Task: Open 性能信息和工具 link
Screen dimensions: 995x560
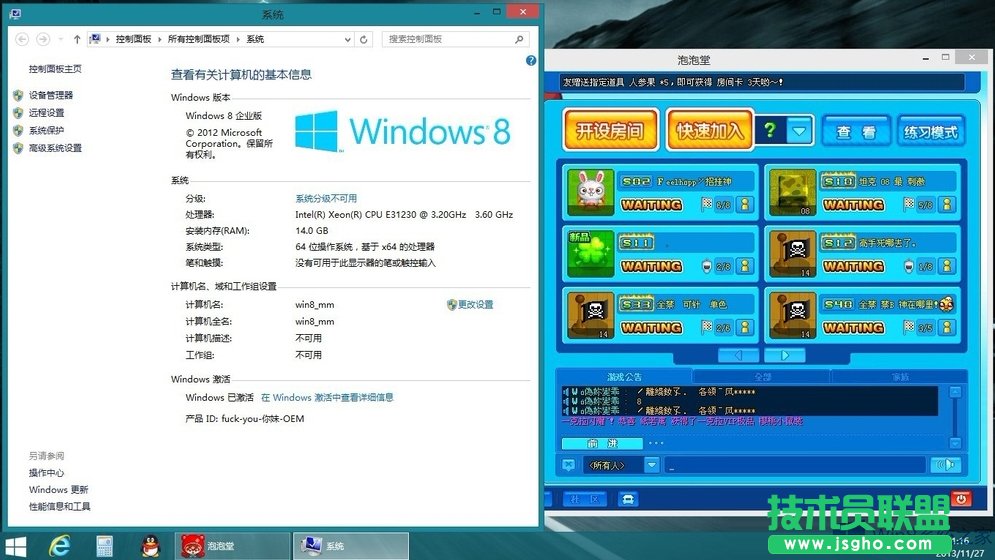Action: (60, 506)
